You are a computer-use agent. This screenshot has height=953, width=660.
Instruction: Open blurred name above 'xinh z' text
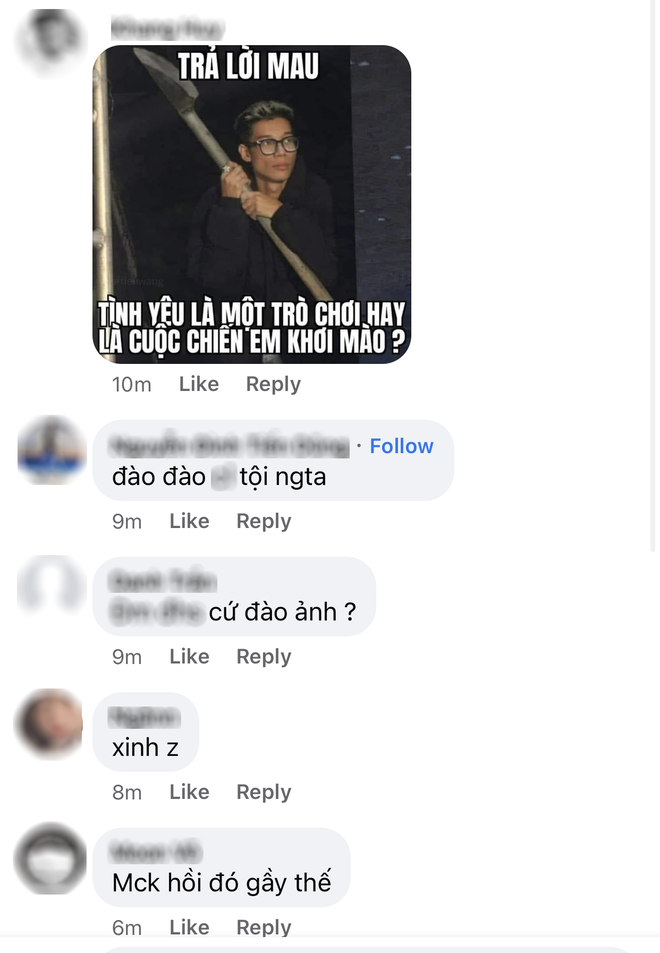point(144,718)
